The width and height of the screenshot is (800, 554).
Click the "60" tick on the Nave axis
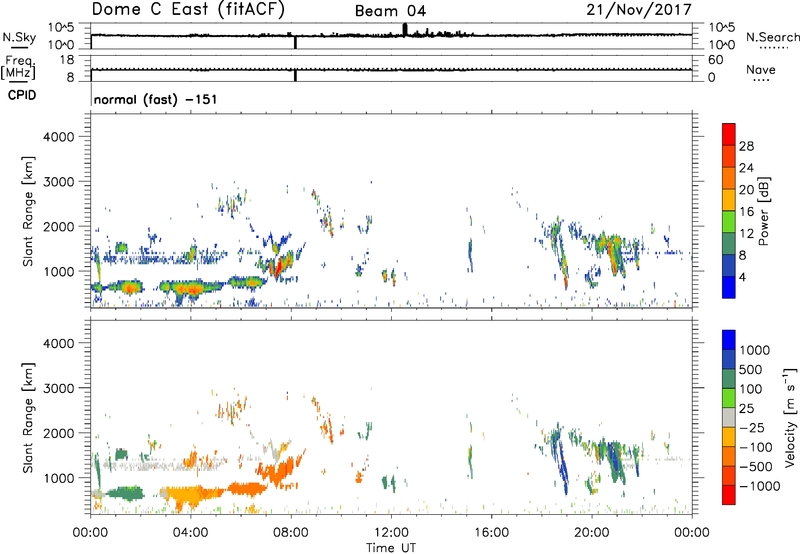715,60
